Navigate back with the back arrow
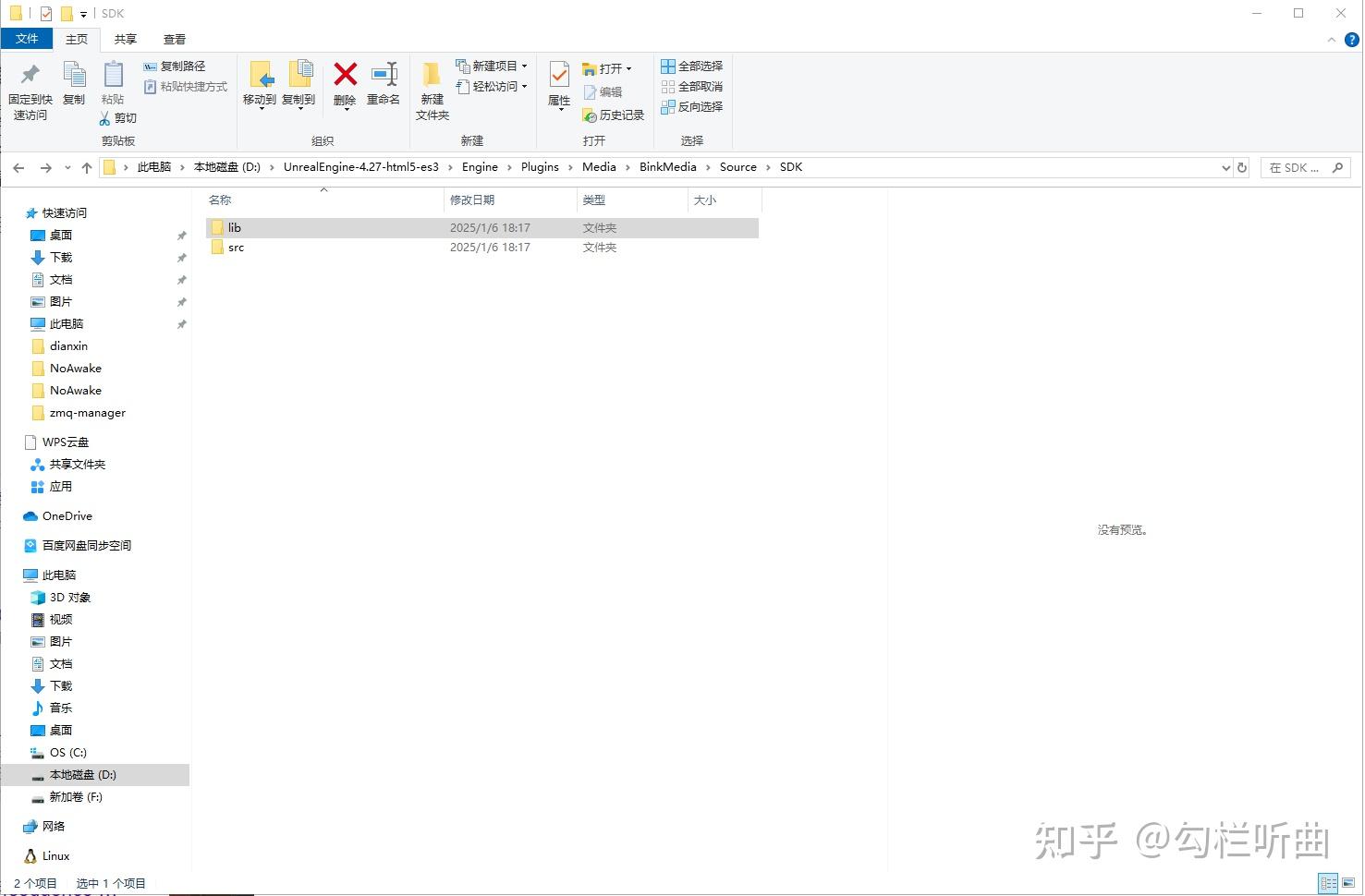 pos(18,167)
